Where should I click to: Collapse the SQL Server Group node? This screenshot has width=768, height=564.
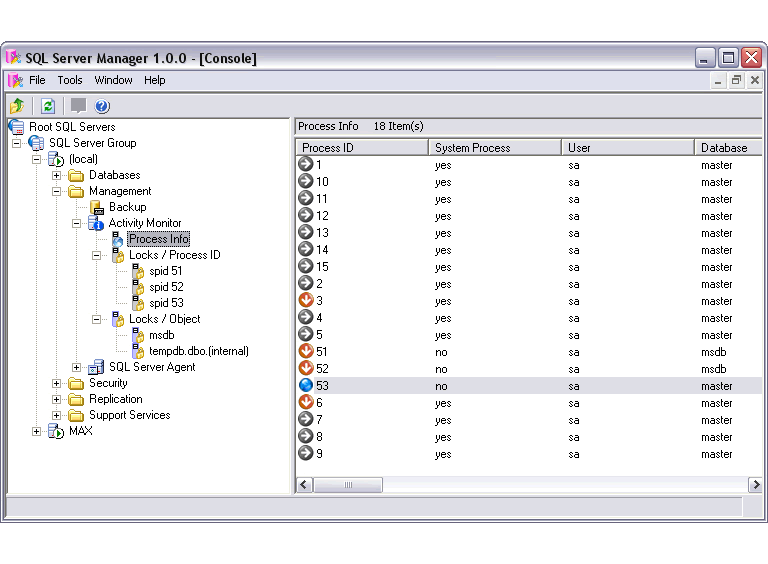pos(17,143)
